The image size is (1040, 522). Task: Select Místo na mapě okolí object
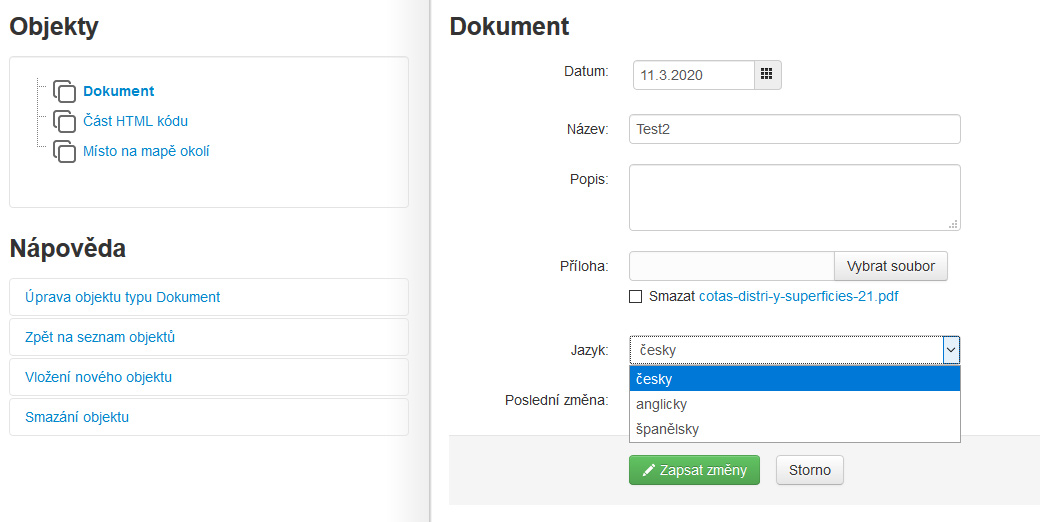pos(146,151)
